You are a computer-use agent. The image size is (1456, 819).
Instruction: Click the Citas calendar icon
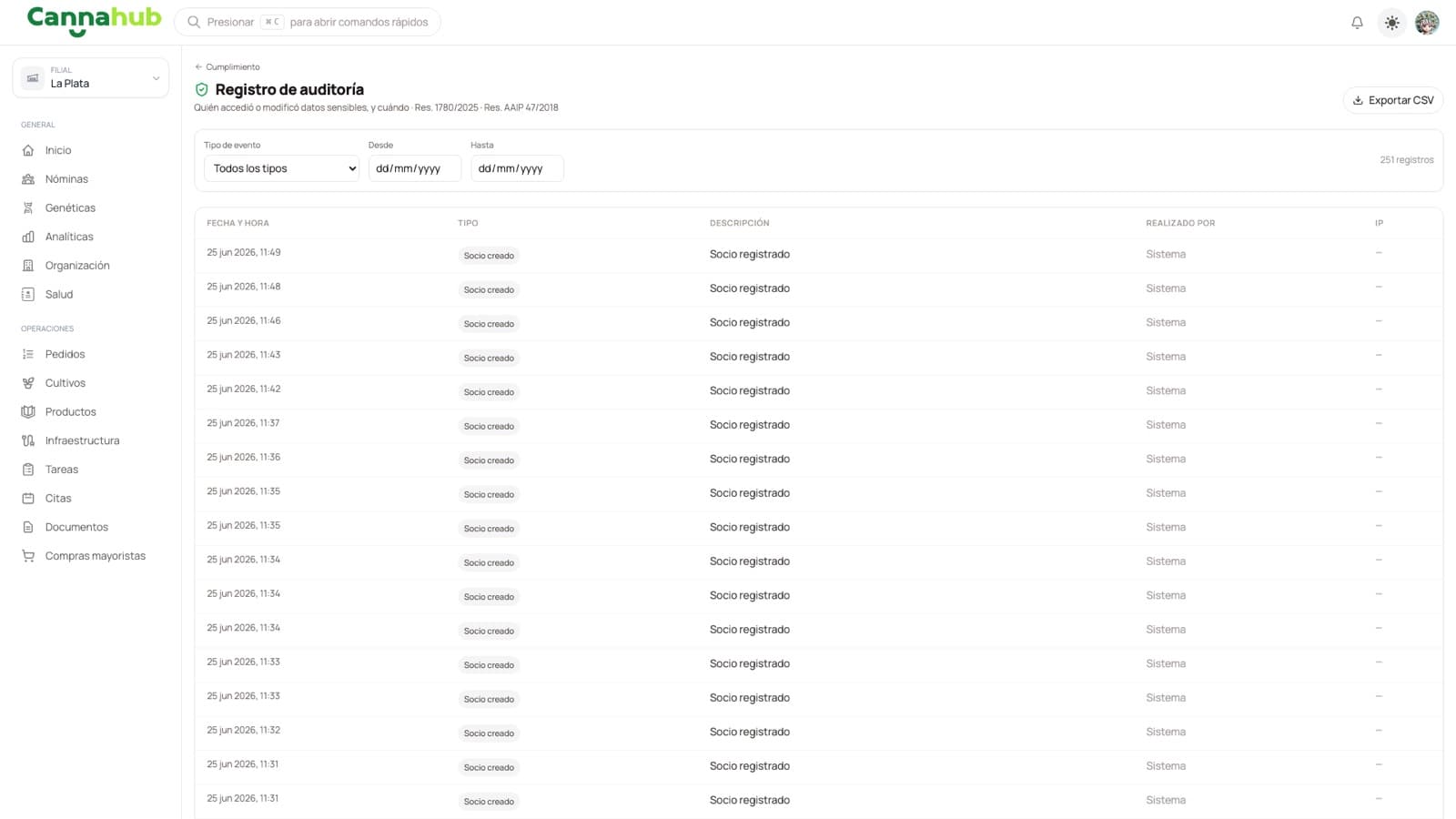[28, 498]
